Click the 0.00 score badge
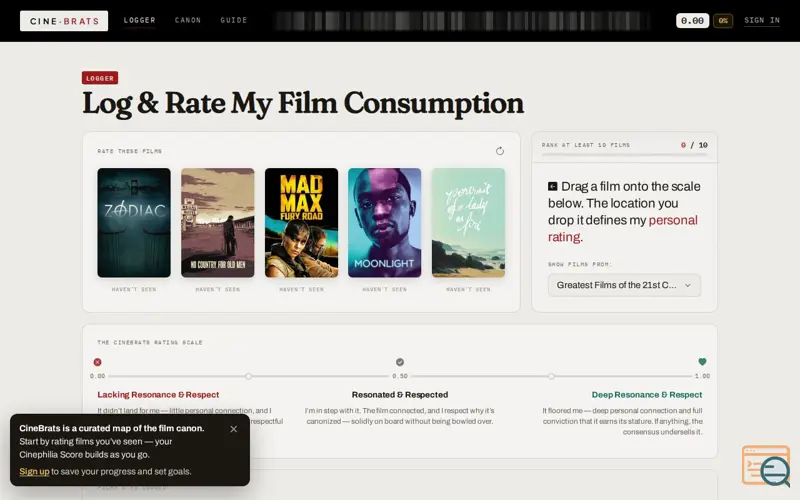This screenshot has height=500, width=800. [x=692, y=20]
